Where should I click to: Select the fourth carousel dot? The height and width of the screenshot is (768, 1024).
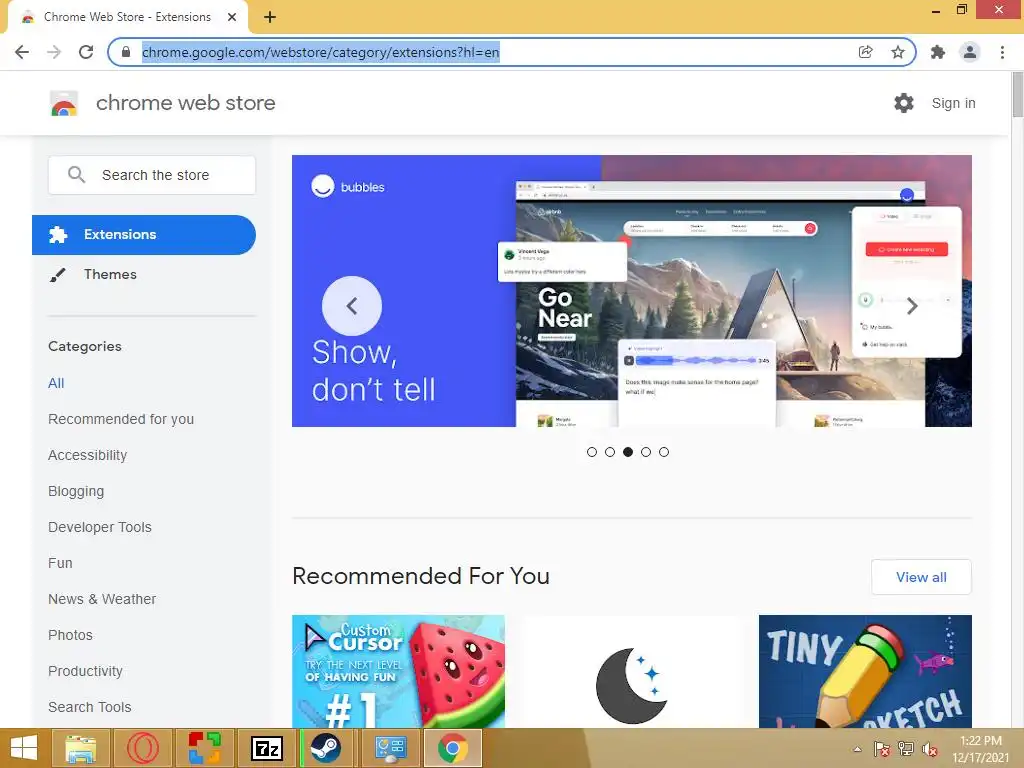pos(646,452)
